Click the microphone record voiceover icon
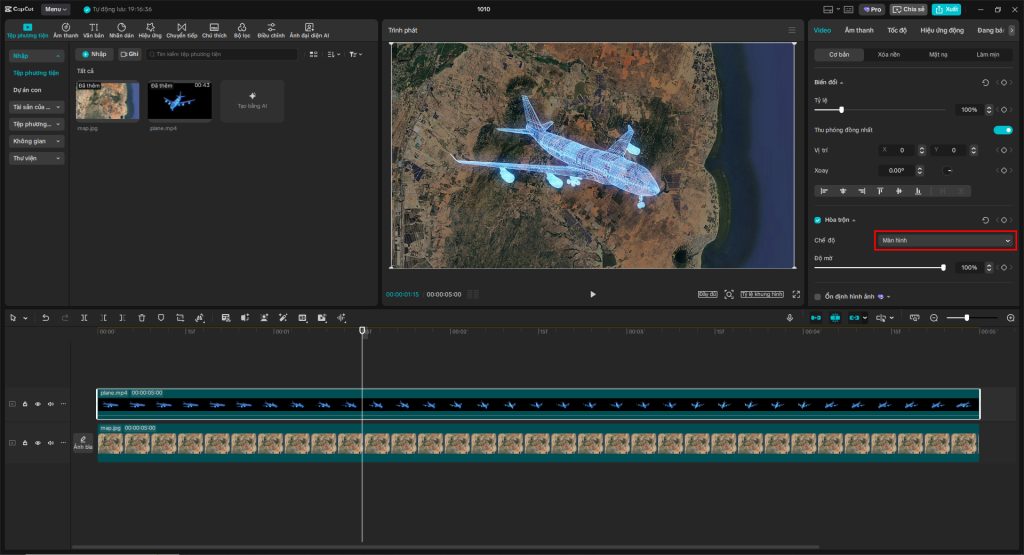Screen dimensions: 1024x555 pos(790,318)
